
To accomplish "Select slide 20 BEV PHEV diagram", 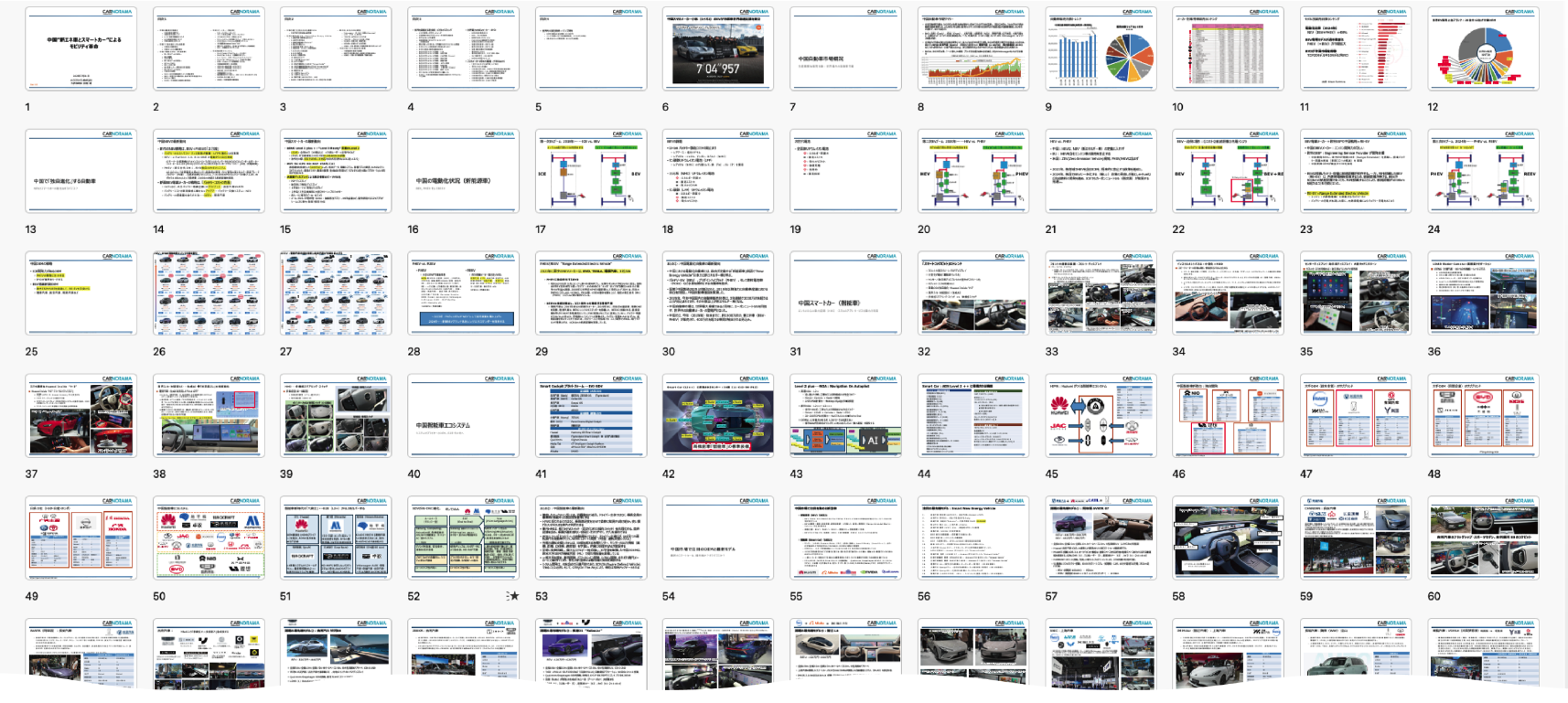I will click(973, 171).
